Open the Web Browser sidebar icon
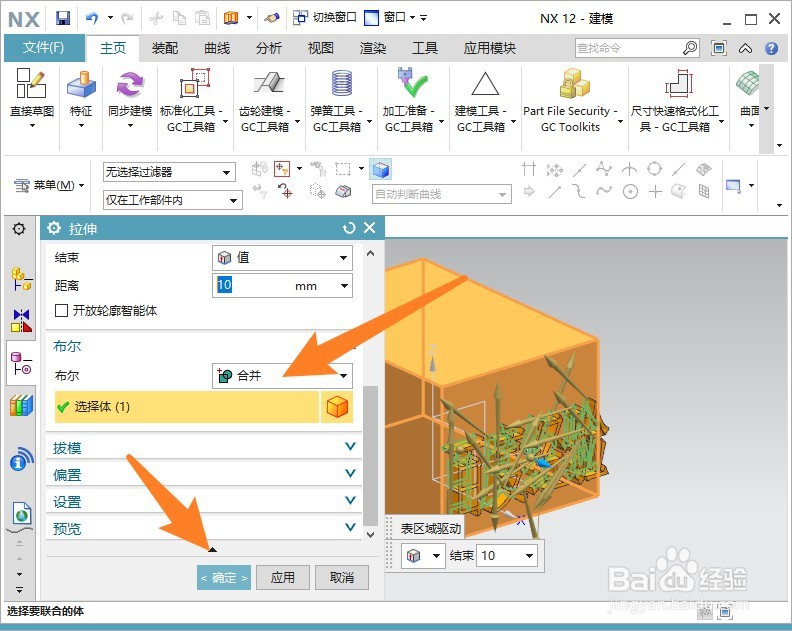The width and height of the screenshot is (792, 631). [x=21, y=514]
